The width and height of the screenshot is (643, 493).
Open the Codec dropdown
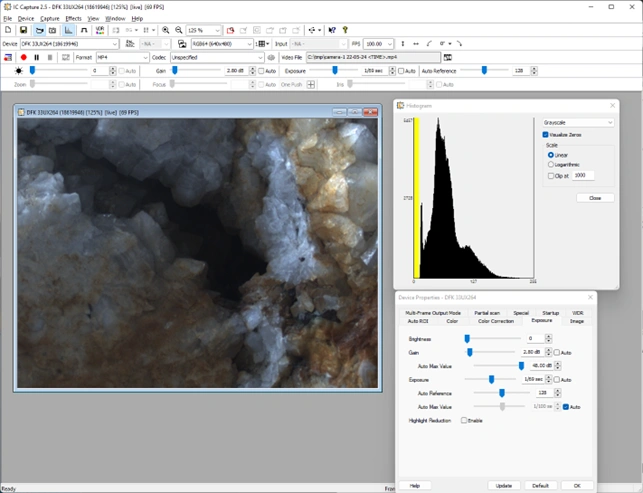pyautogui.click(x=214, y=57)
